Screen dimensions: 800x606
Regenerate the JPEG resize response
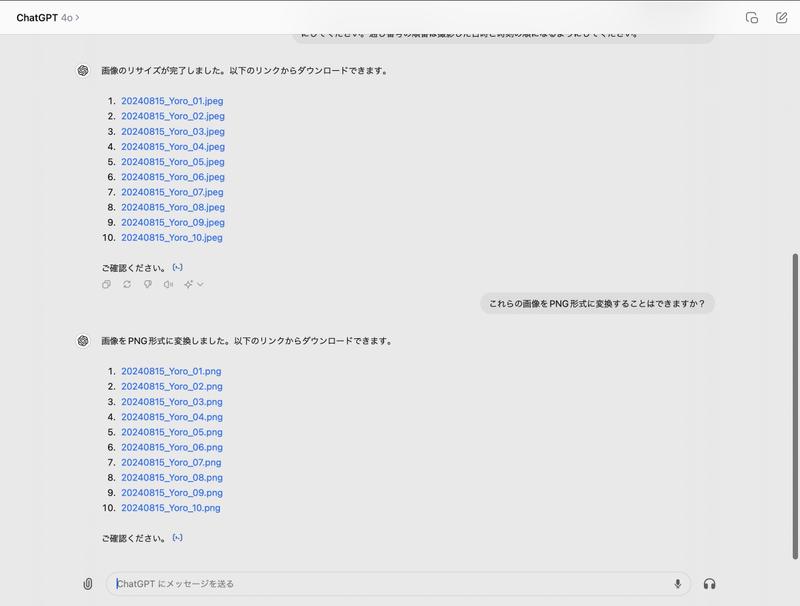pyautogui.click(x=127, y=285)
